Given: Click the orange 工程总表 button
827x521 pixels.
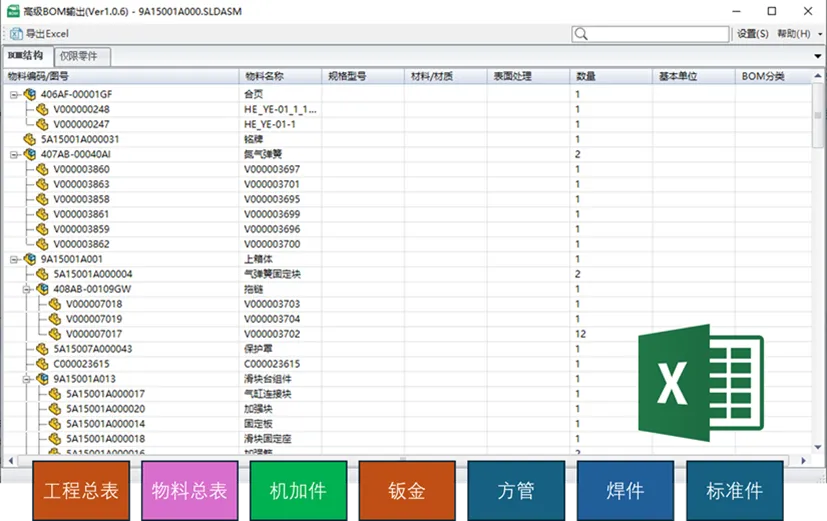Looking at the screenshot, I should (x=82, y=491).
